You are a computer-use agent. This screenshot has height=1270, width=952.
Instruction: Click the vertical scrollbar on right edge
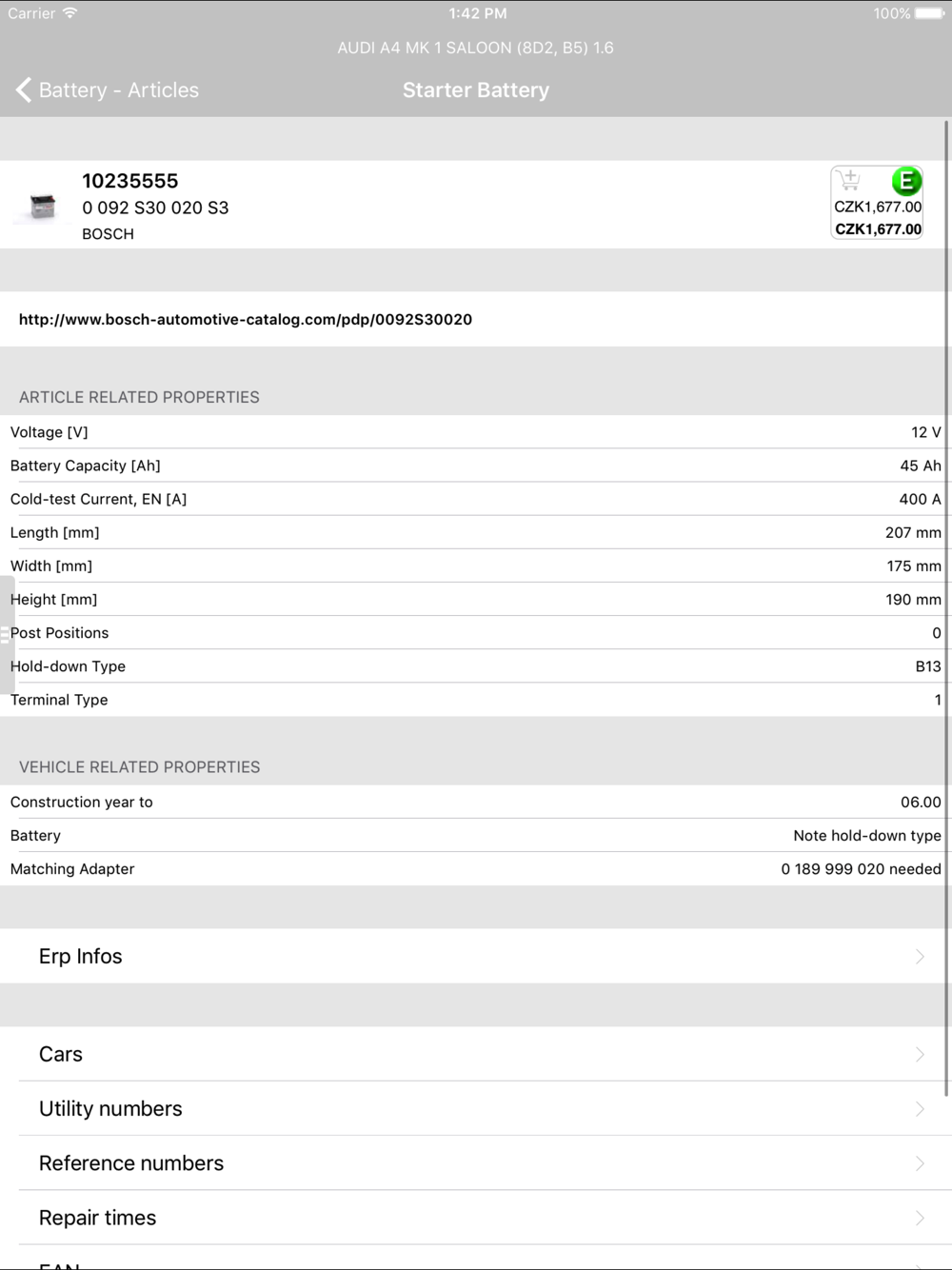coord(947,609)
